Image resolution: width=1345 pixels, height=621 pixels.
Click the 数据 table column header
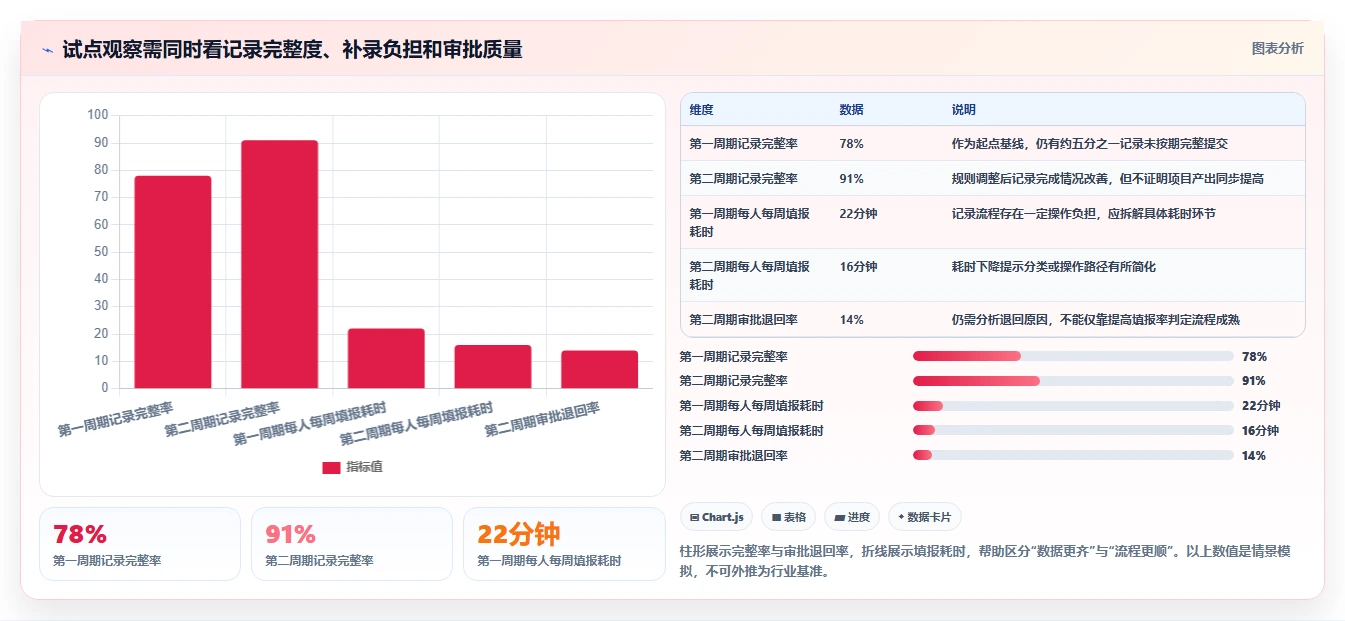click(x=851, y=109)
